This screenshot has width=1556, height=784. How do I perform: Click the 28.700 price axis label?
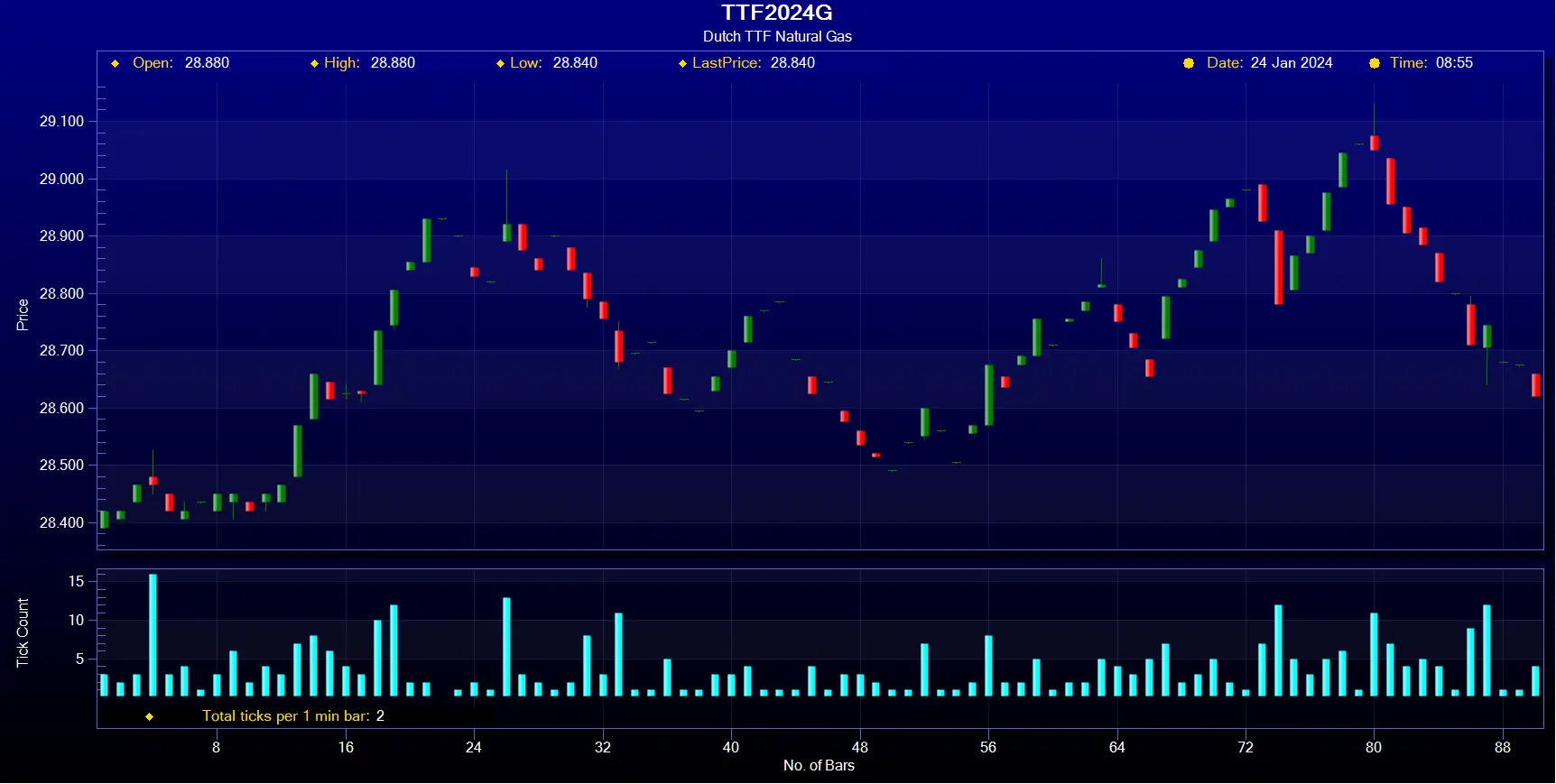[x=61, y=350]
